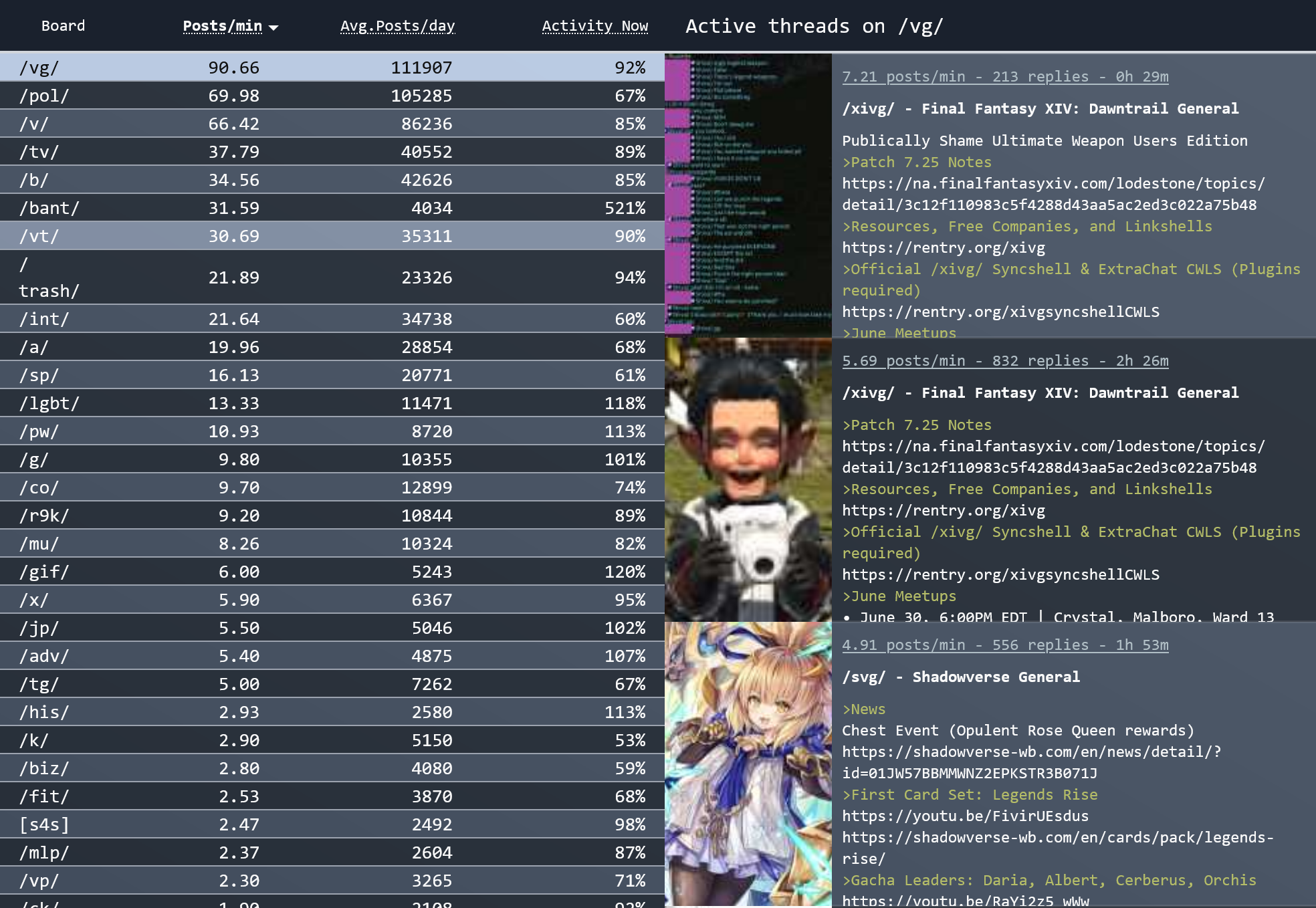
Task: Select the /x/ board row
Action: pos(332,600)
